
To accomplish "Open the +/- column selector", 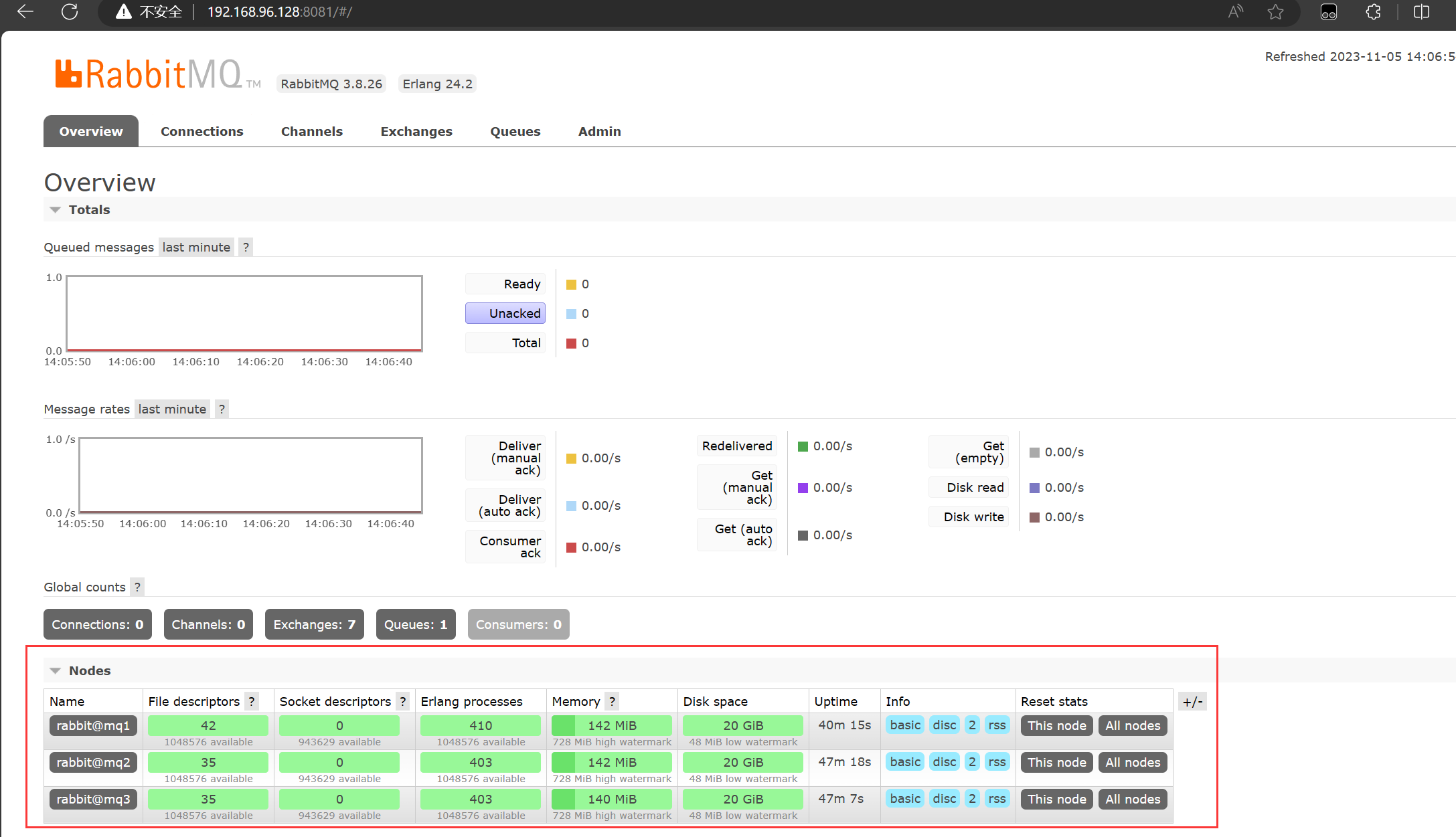I will click(1192, 701).
